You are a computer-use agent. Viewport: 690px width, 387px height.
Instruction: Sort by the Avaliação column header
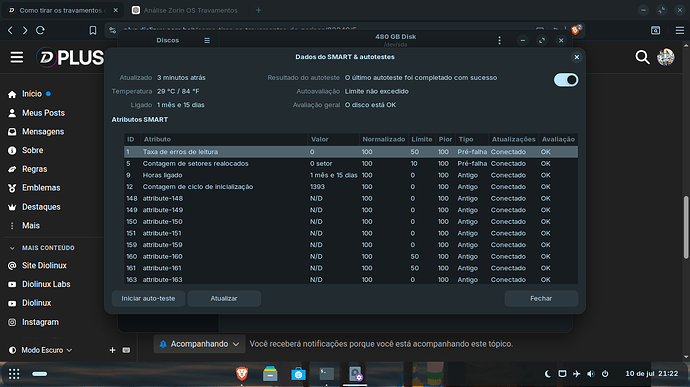click(x=558, y=139)
